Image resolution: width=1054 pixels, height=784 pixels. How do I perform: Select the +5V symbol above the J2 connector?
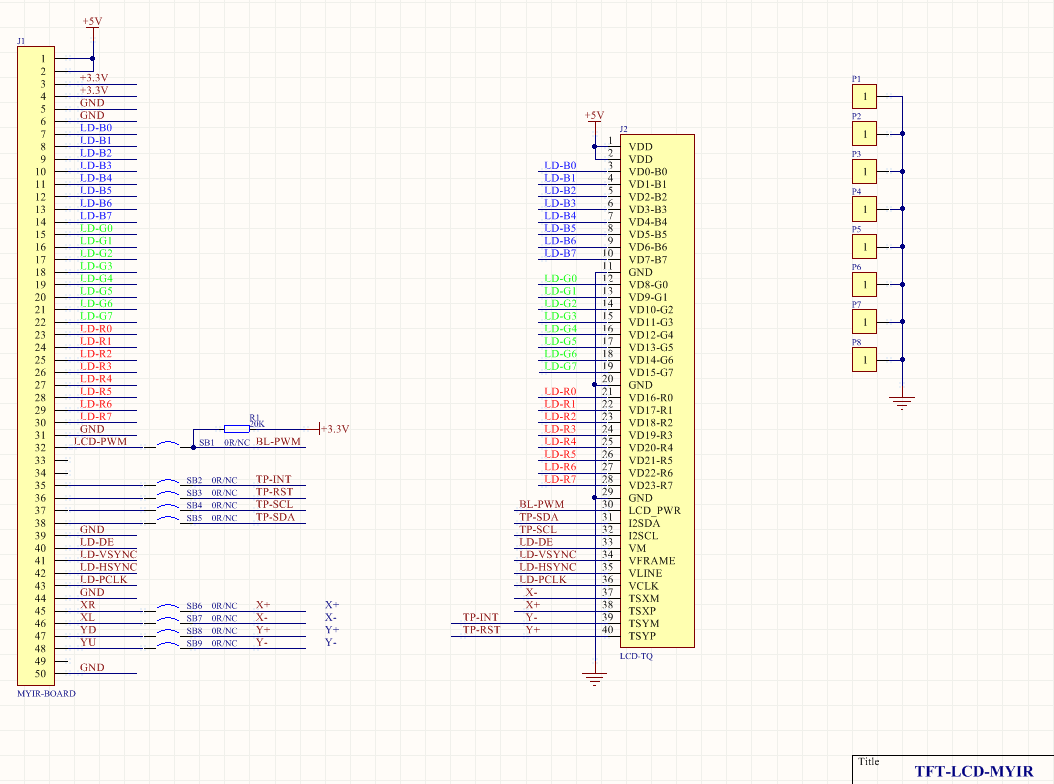coord(593,115)
